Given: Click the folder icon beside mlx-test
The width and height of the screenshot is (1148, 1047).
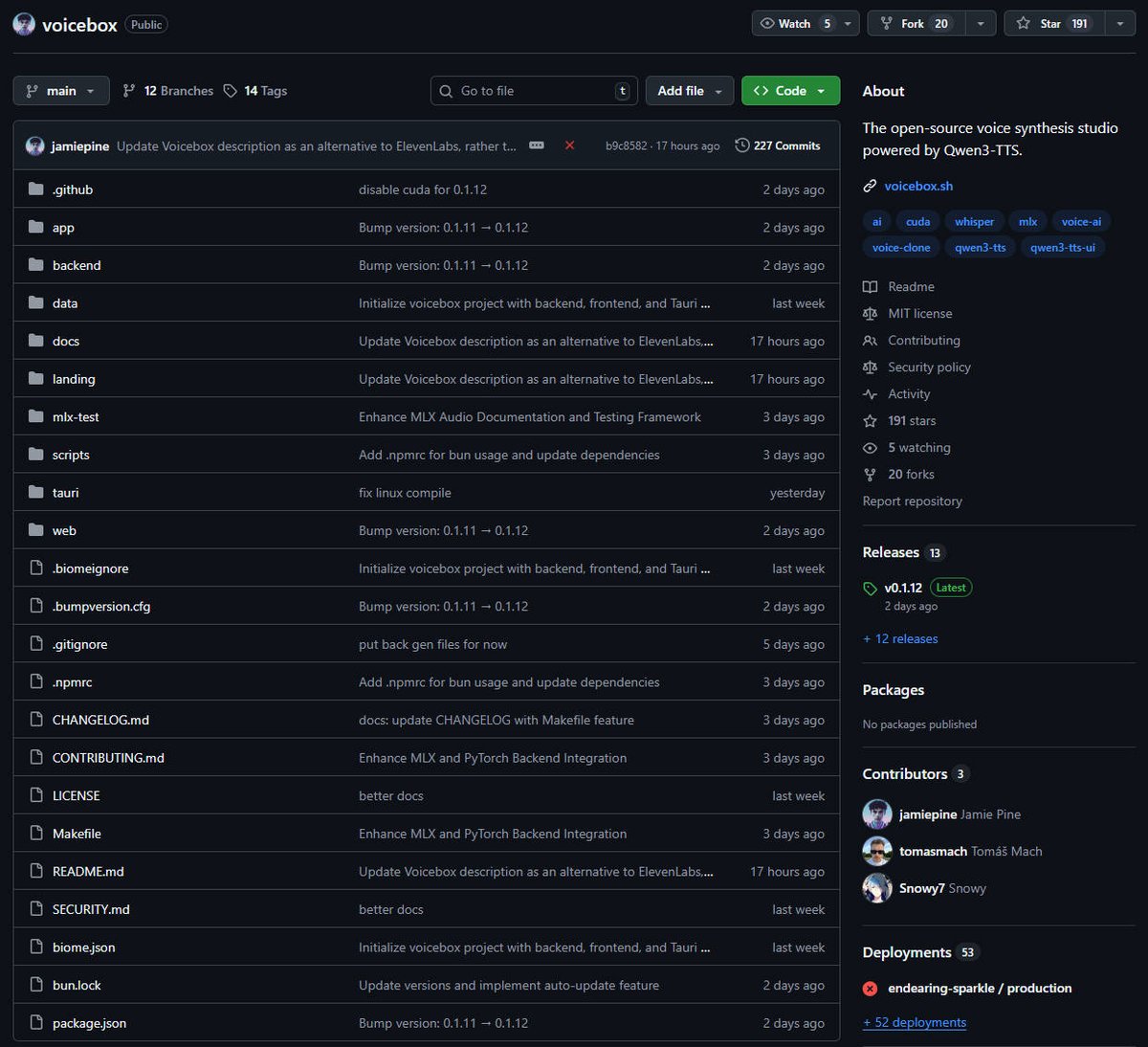Looking at the screenshot, I should [x=36, y=416].
